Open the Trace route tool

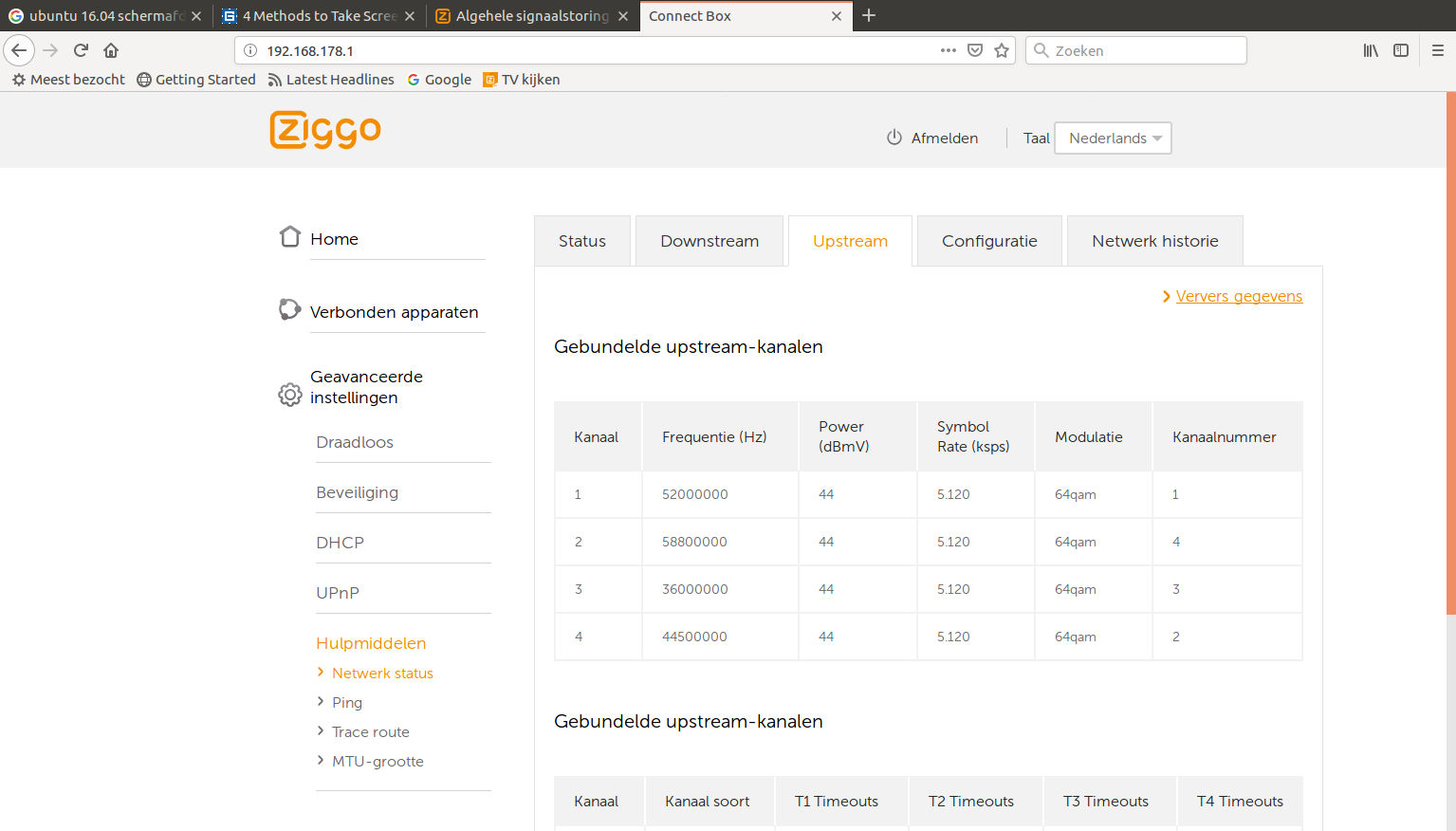(371, 732)
